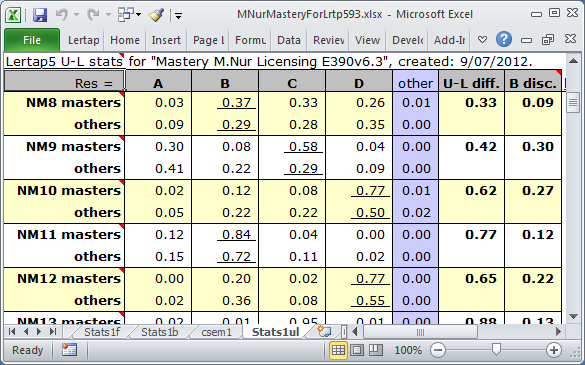Open the File tab
The height and width of the screenshot is (365, 585).
(x=32, y=40)
